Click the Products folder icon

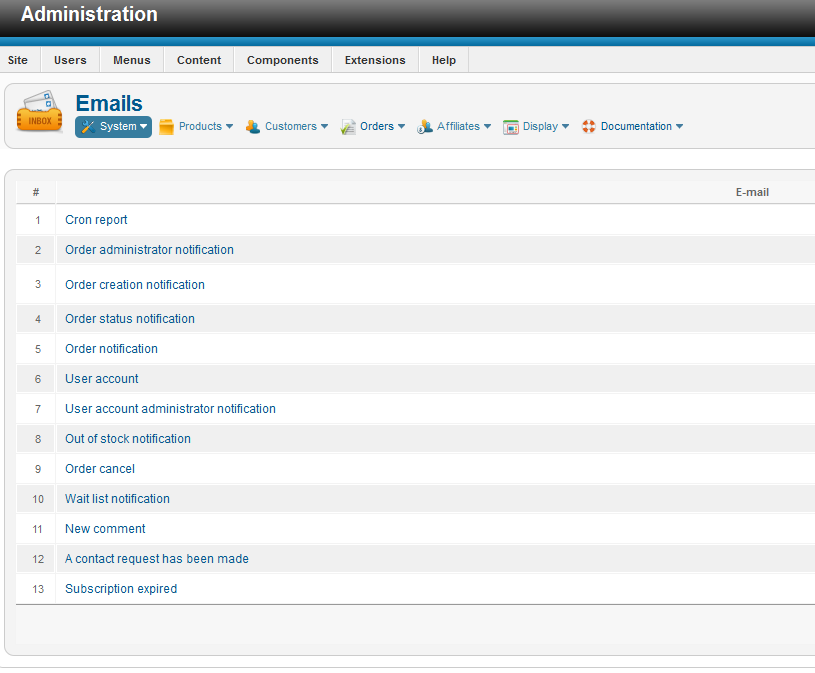[x=166, y=127]
